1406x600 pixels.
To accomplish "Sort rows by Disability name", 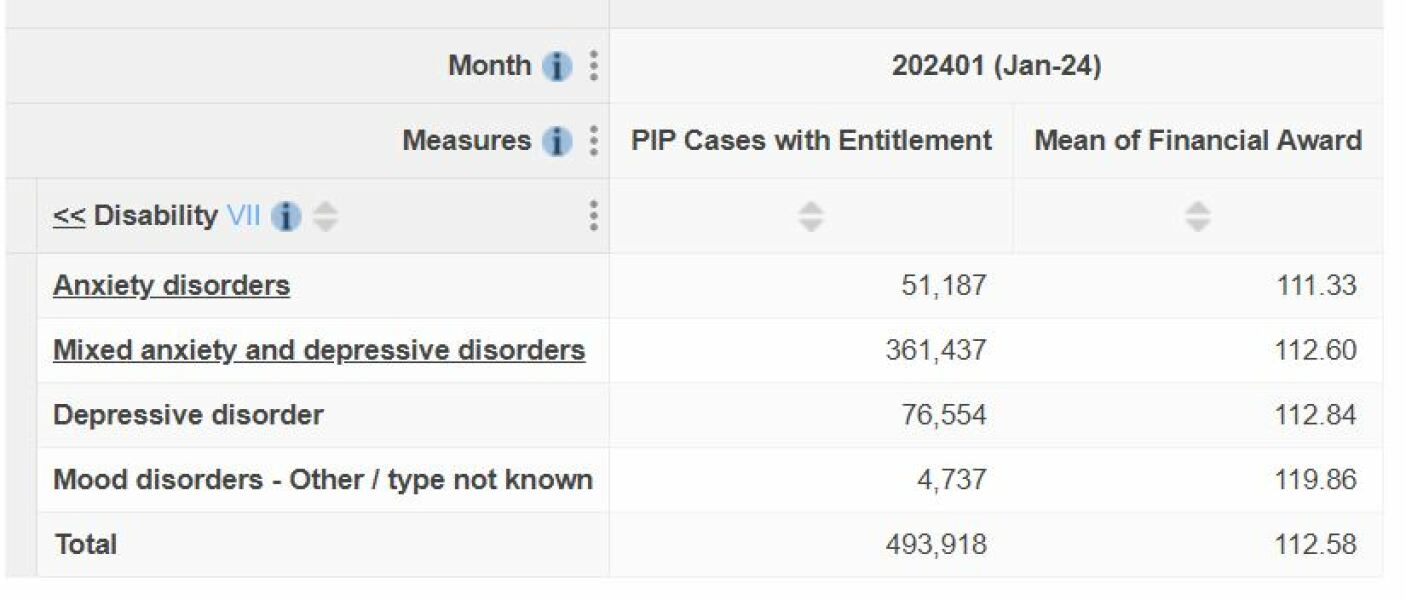I will [x=324, y=216].
